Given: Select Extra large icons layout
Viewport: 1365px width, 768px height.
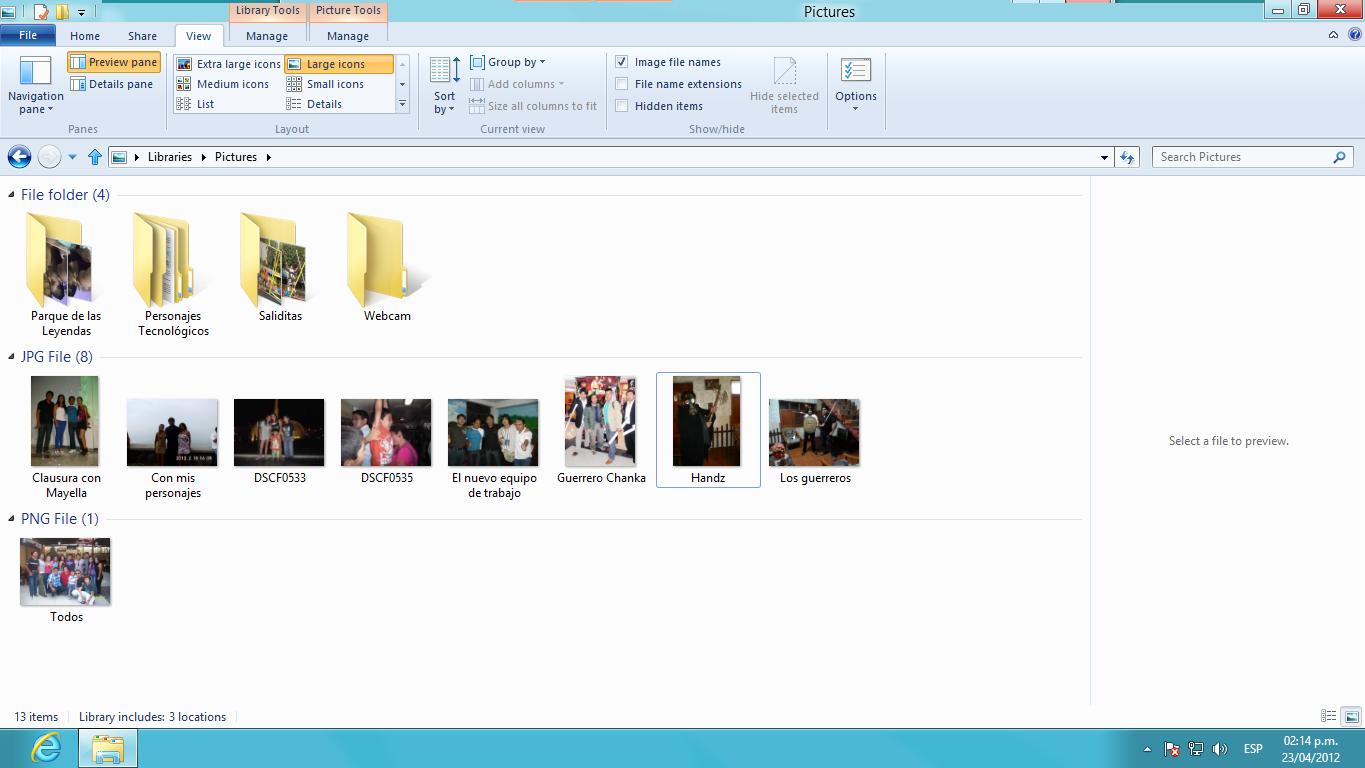Looking at the screenshot, I should click(229, 64).
